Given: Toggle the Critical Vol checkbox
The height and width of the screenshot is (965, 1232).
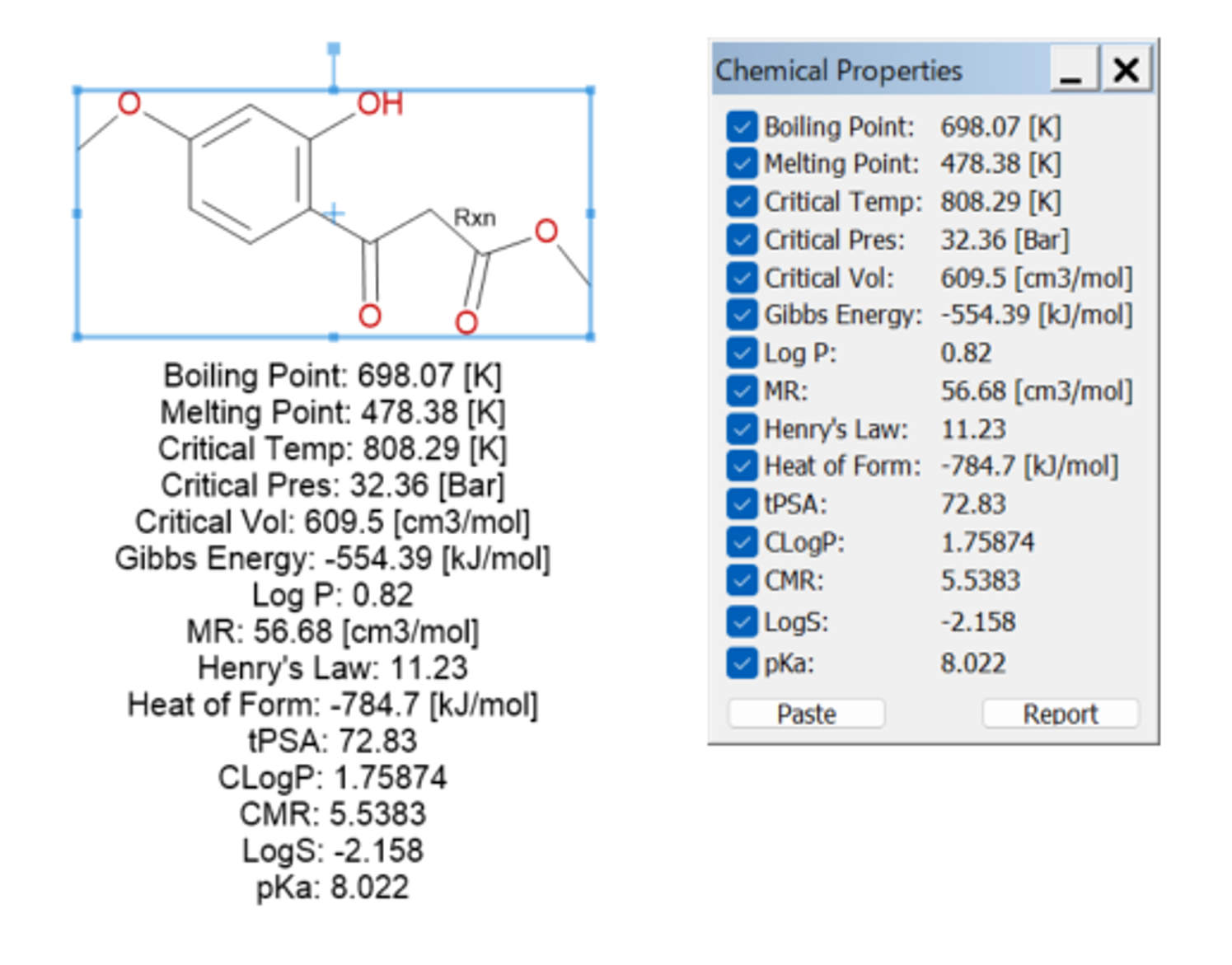Looking at the screenshot, I should (x=742, y=278).
